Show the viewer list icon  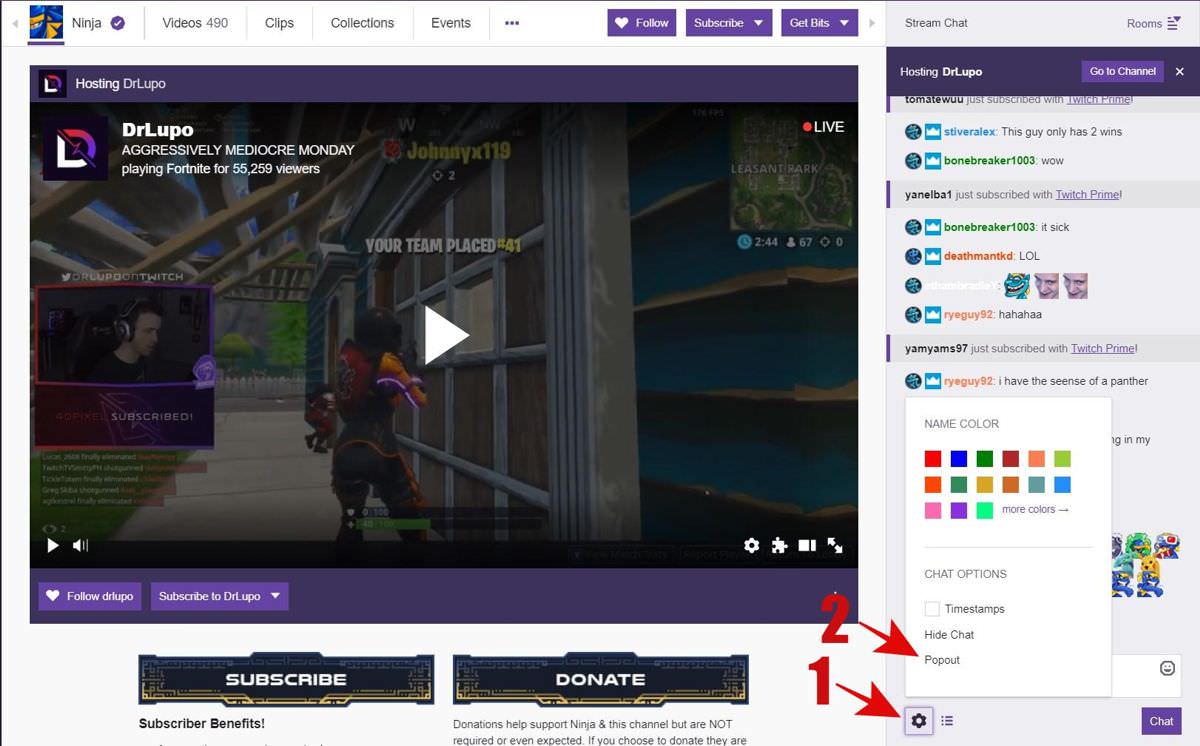click(x=947, y=720)
